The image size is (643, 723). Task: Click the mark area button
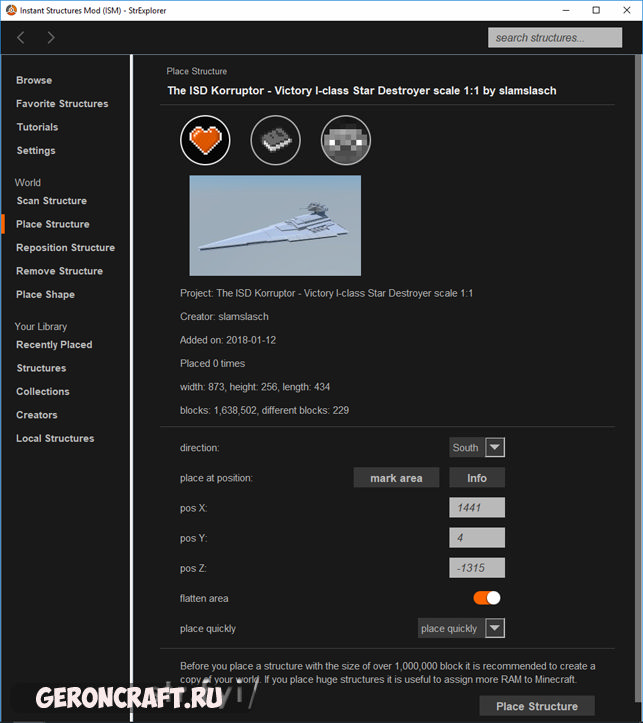click(396, 478)
